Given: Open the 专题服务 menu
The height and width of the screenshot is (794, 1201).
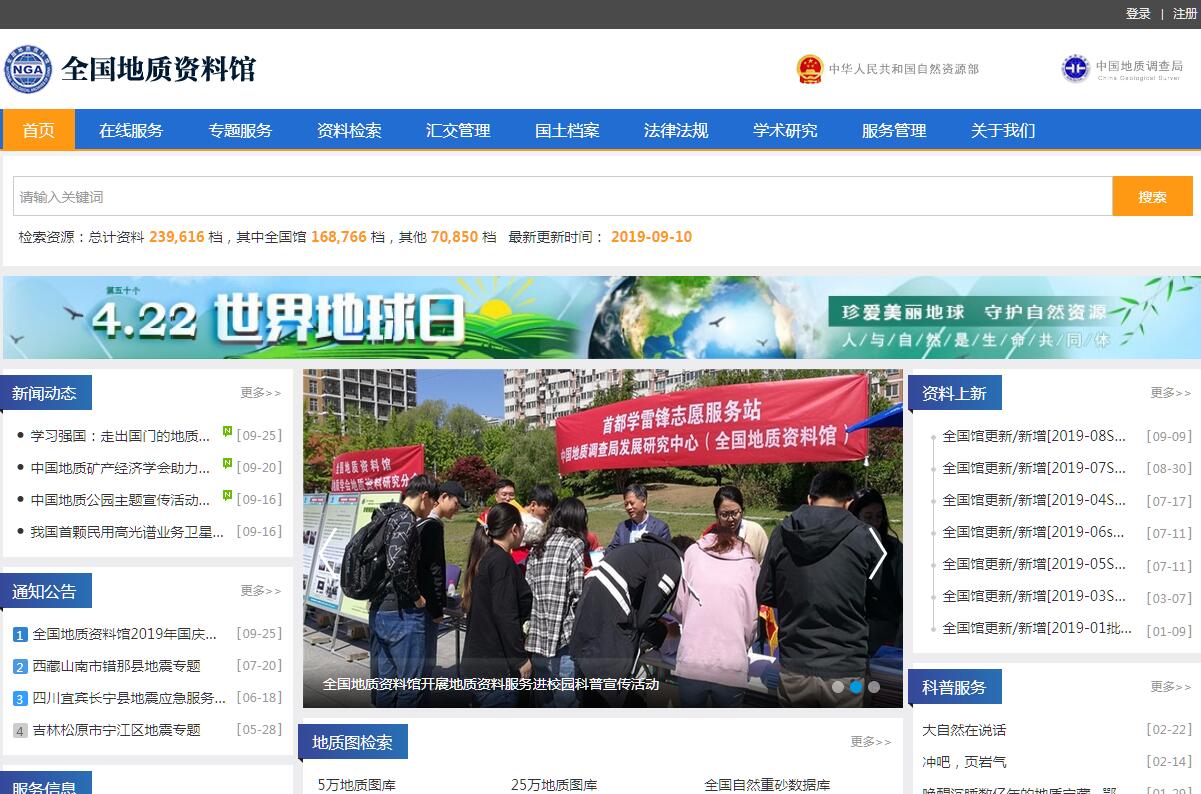Looking at the screenshot, I should point(240,130).
